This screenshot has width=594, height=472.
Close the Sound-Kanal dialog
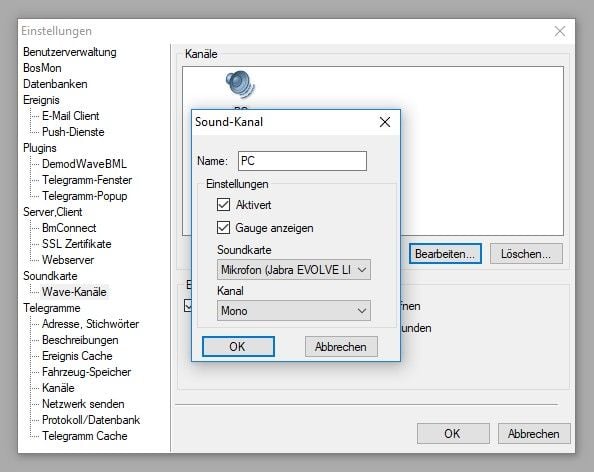[385, 122]
